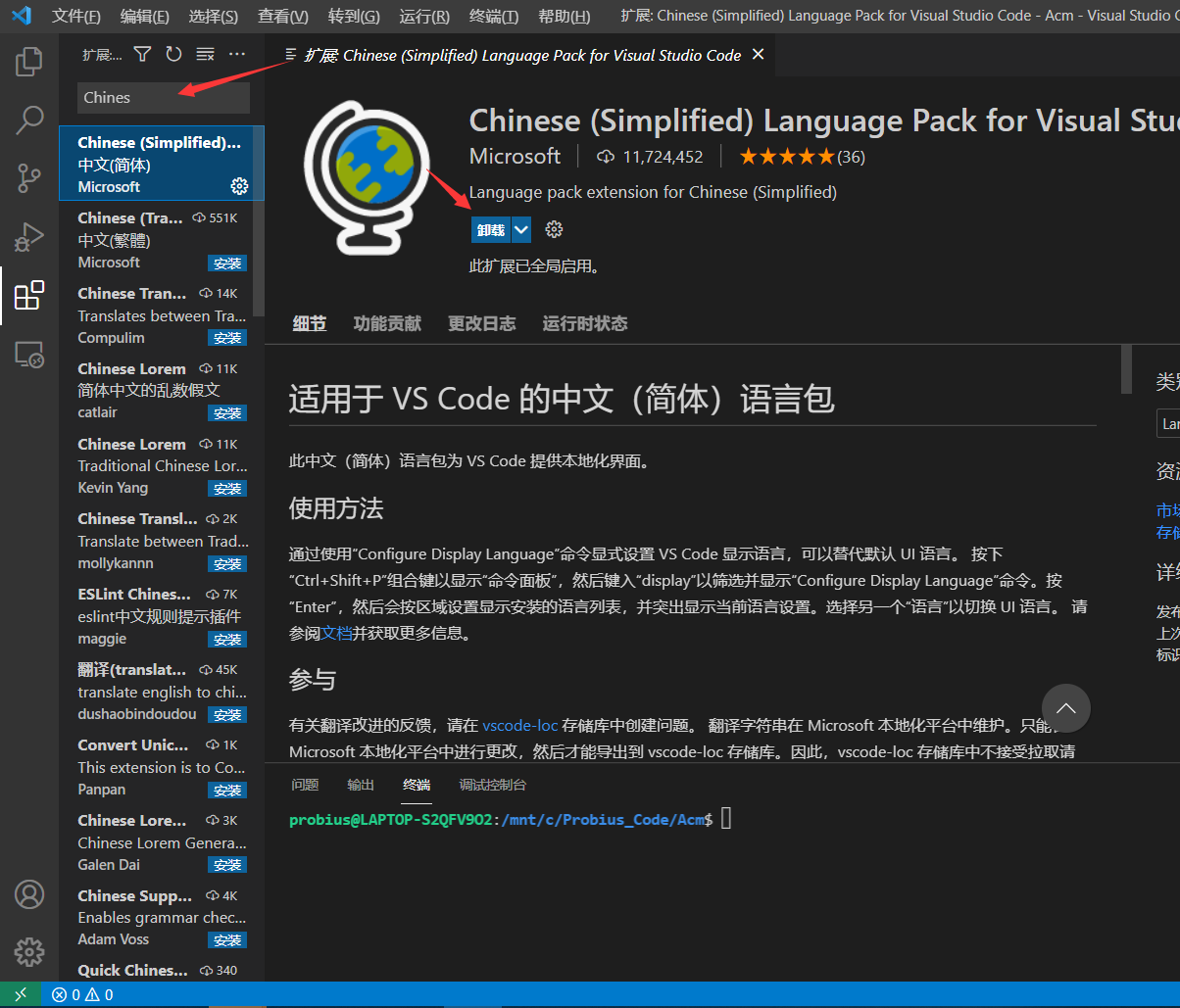Viewport: 1180px width, 1008px height.
Task: Switch to 问题 problems panel tab
Action: pos(306,785)
